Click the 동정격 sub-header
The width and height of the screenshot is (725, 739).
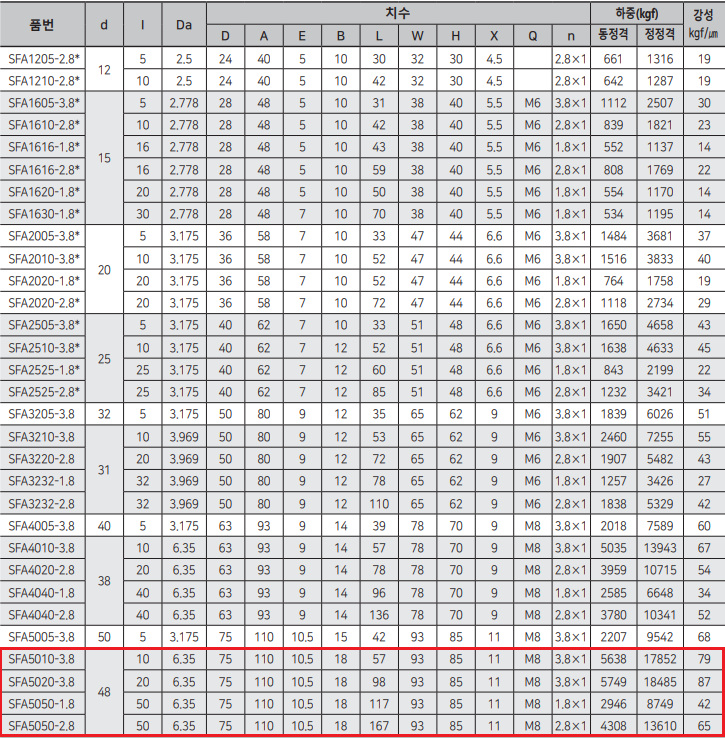click(x=611, y=36)
